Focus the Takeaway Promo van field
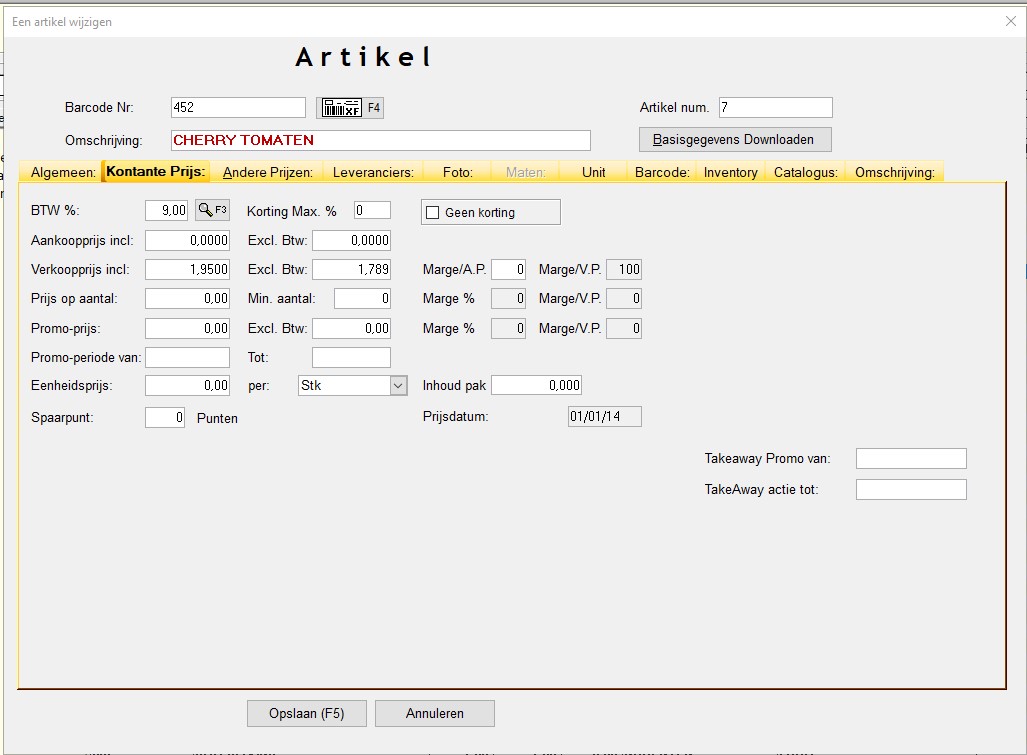This screenshot has width=1027, height=755. (x=911, y=458)
